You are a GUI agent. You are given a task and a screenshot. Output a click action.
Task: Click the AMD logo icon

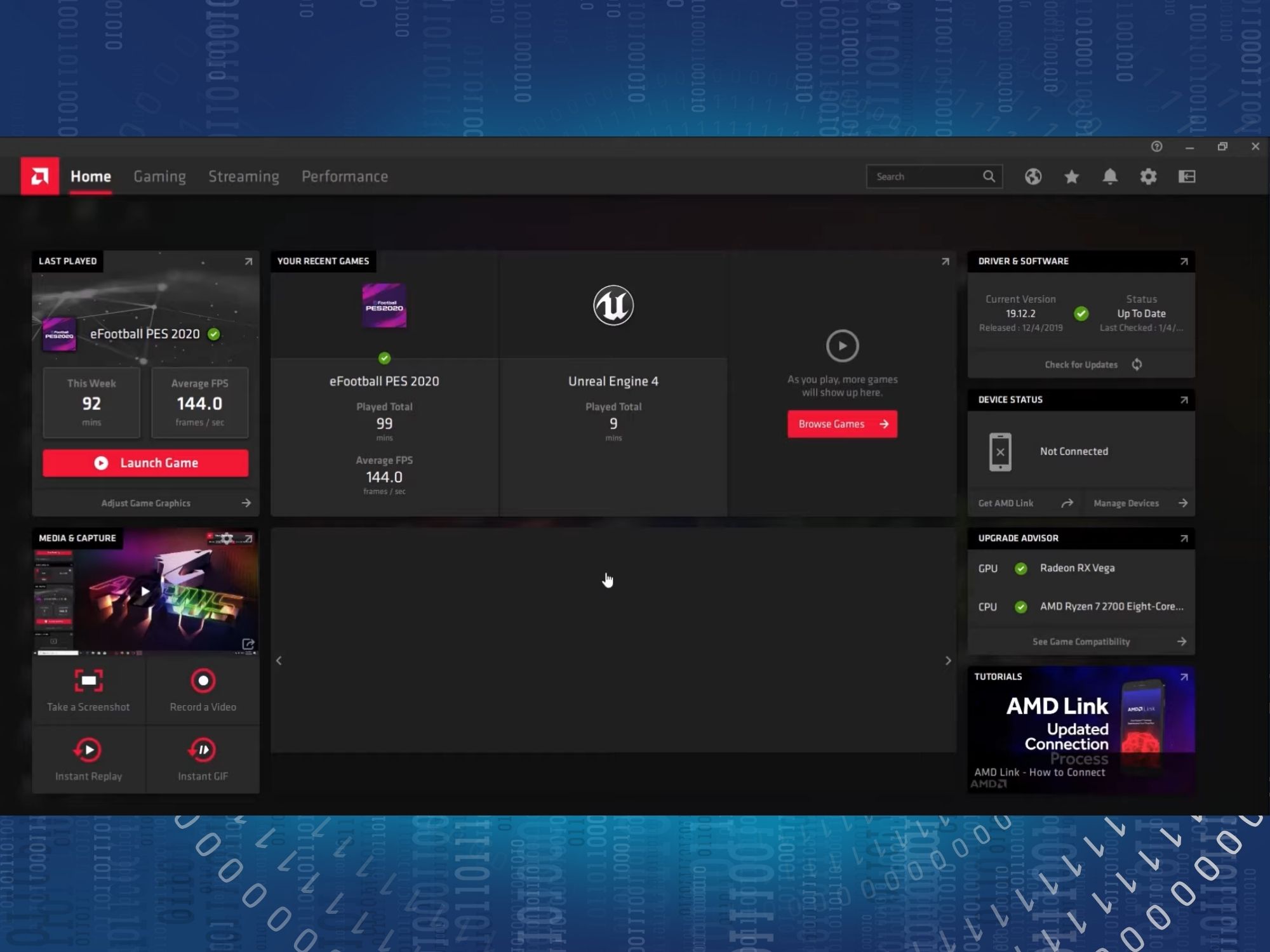tap(39, 176)
